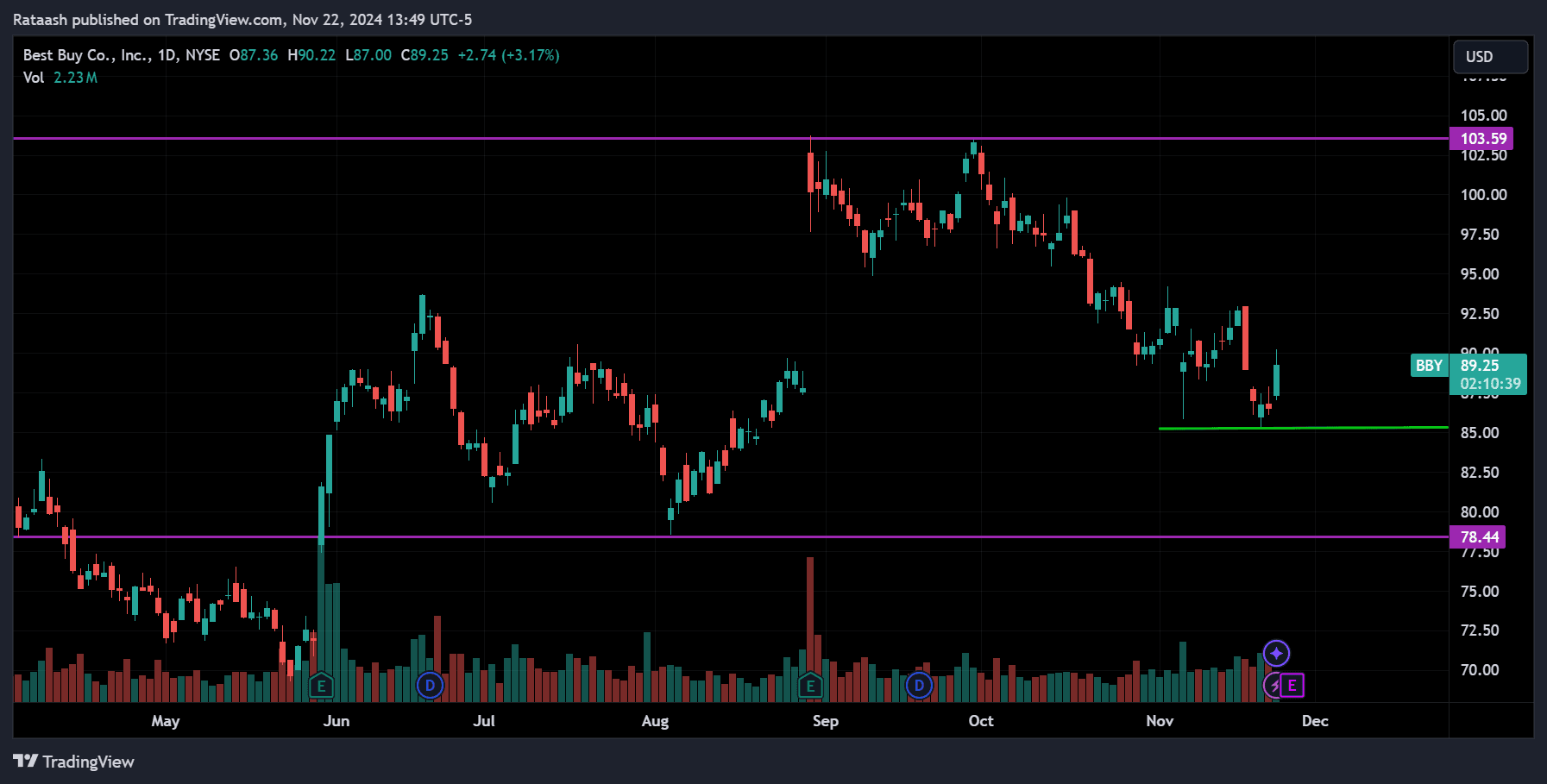Click the May label on time axis

[x=166, y=721]
